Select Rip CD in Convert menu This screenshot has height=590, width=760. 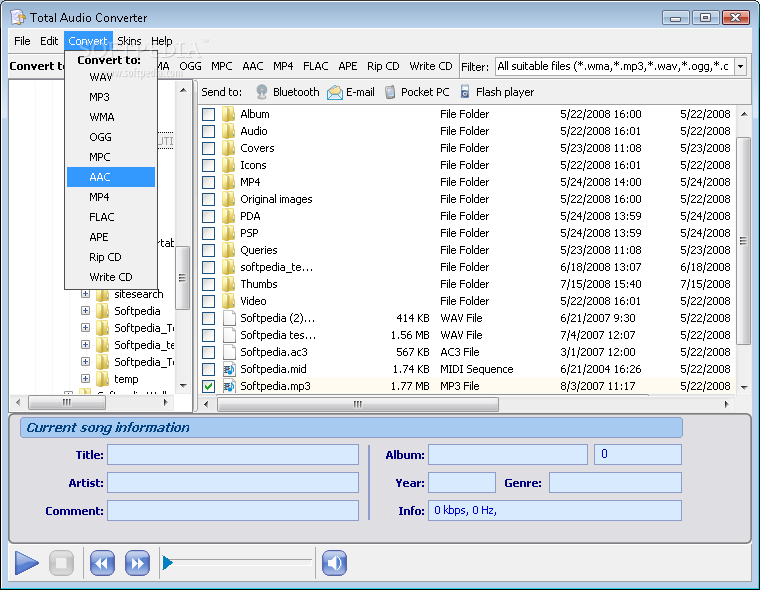[111, 257]
